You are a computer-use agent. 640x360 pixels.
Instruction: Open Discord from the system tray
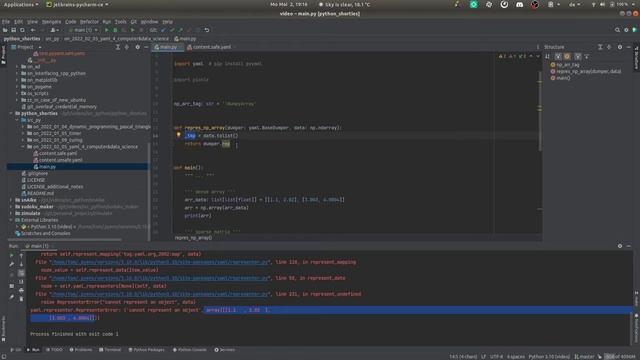click(x=519, y=4)
